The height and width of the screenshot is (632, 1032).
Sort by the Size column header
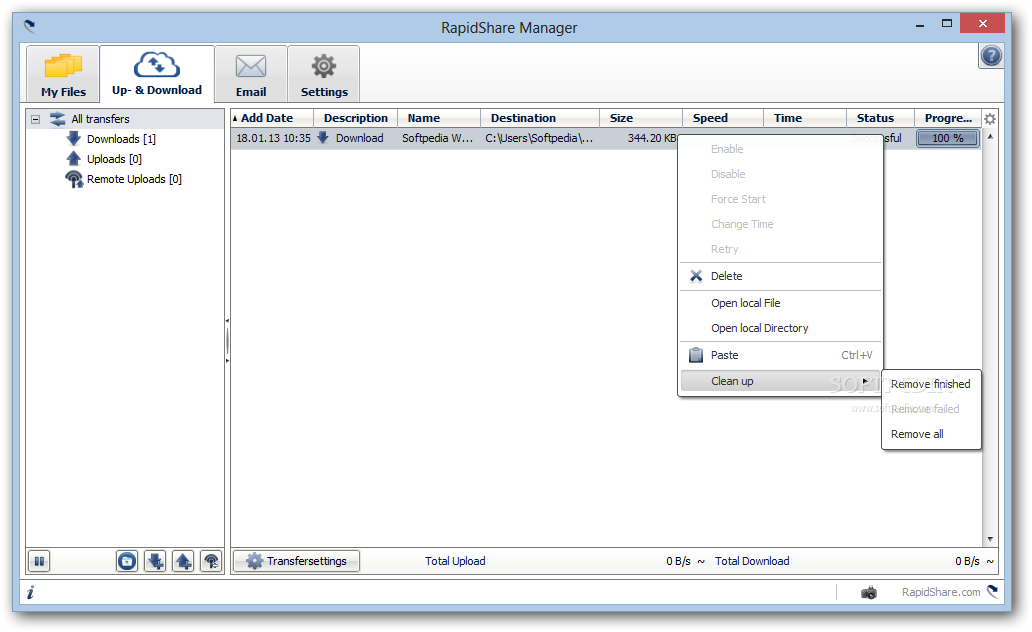click(x=641, y=118)
